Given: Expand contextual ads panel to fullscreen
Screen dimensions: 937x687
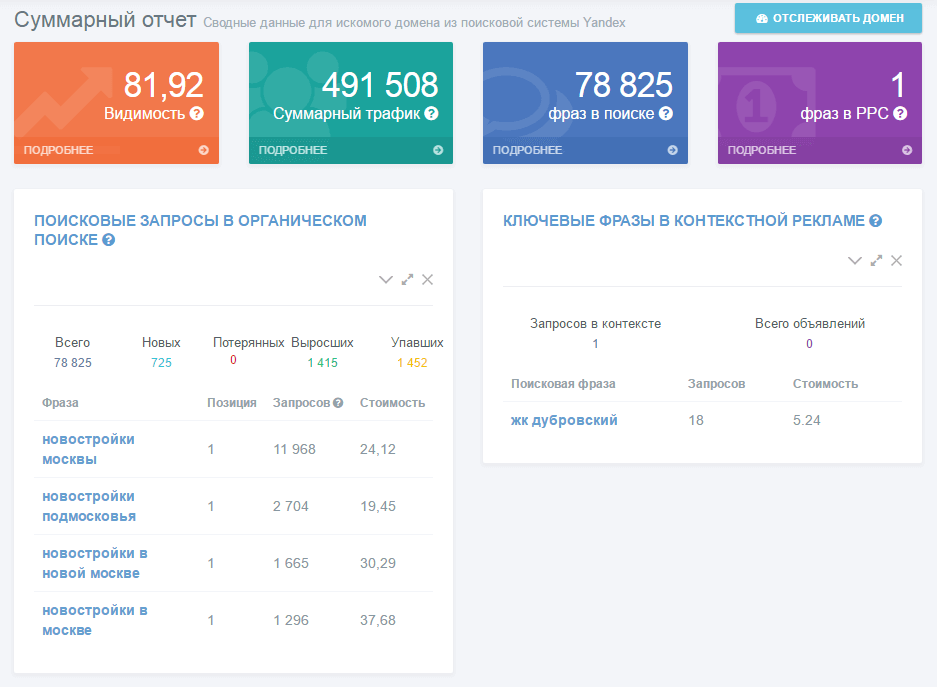Looking at the screenshot, I should tap(876, 261).
